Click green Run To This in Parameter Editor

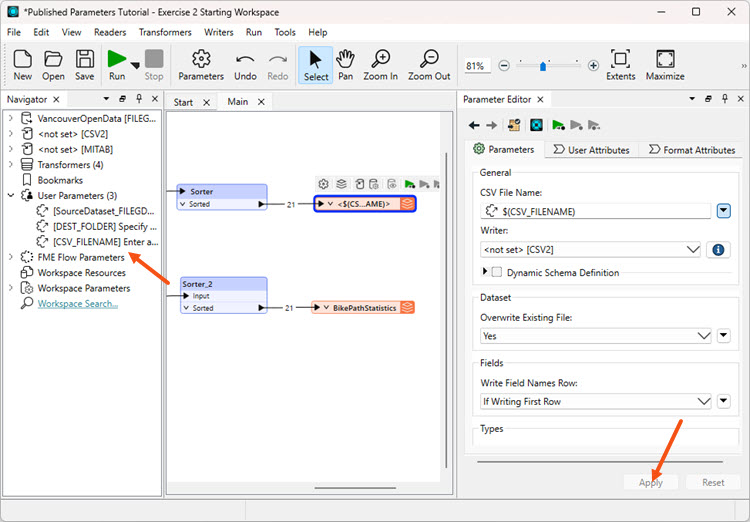(558, 125)
